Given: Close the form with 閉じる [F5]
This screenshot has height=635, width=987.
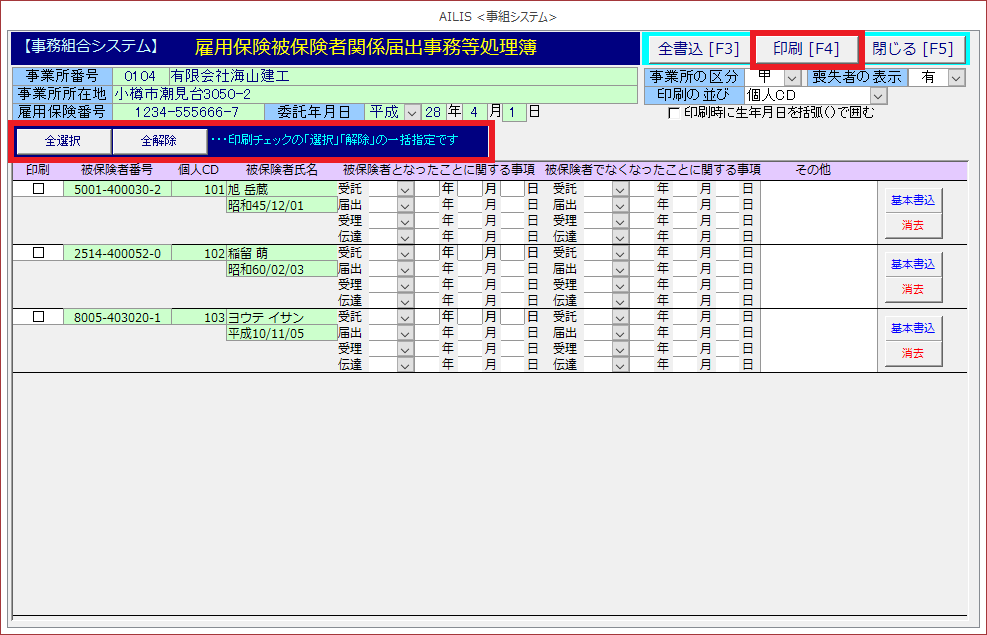Looking at the screenshot, I should click(x=912, y=49).
